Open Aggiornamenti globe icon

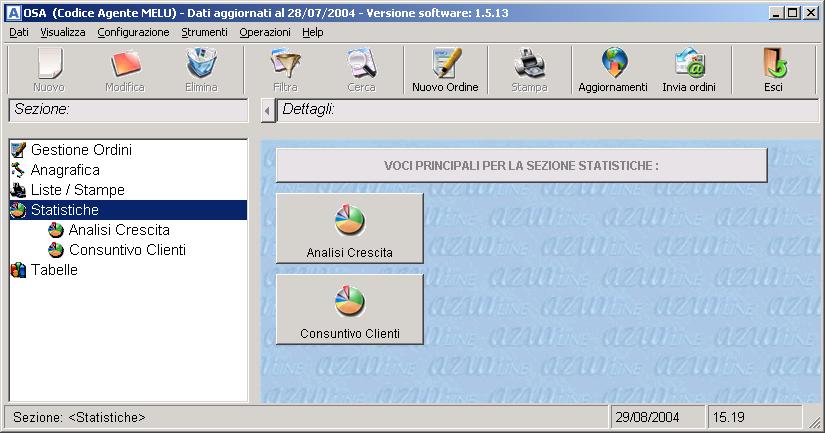[615, 62]
